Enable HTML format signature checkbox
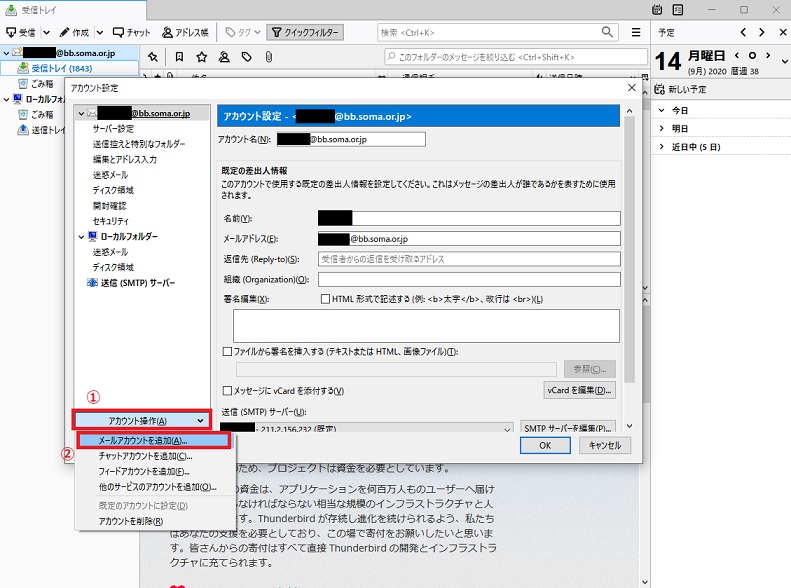 [x=325, y=299]
